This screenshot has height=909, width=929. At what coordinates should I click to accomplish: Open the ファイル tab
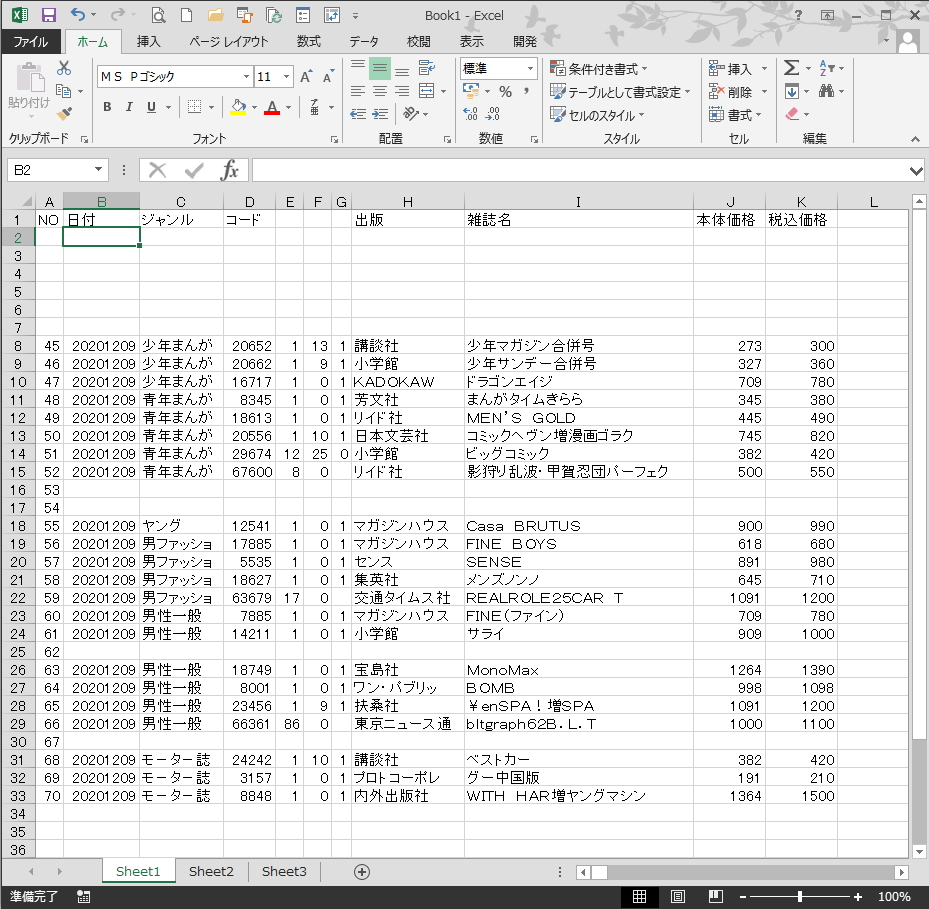tap(31, 41)
